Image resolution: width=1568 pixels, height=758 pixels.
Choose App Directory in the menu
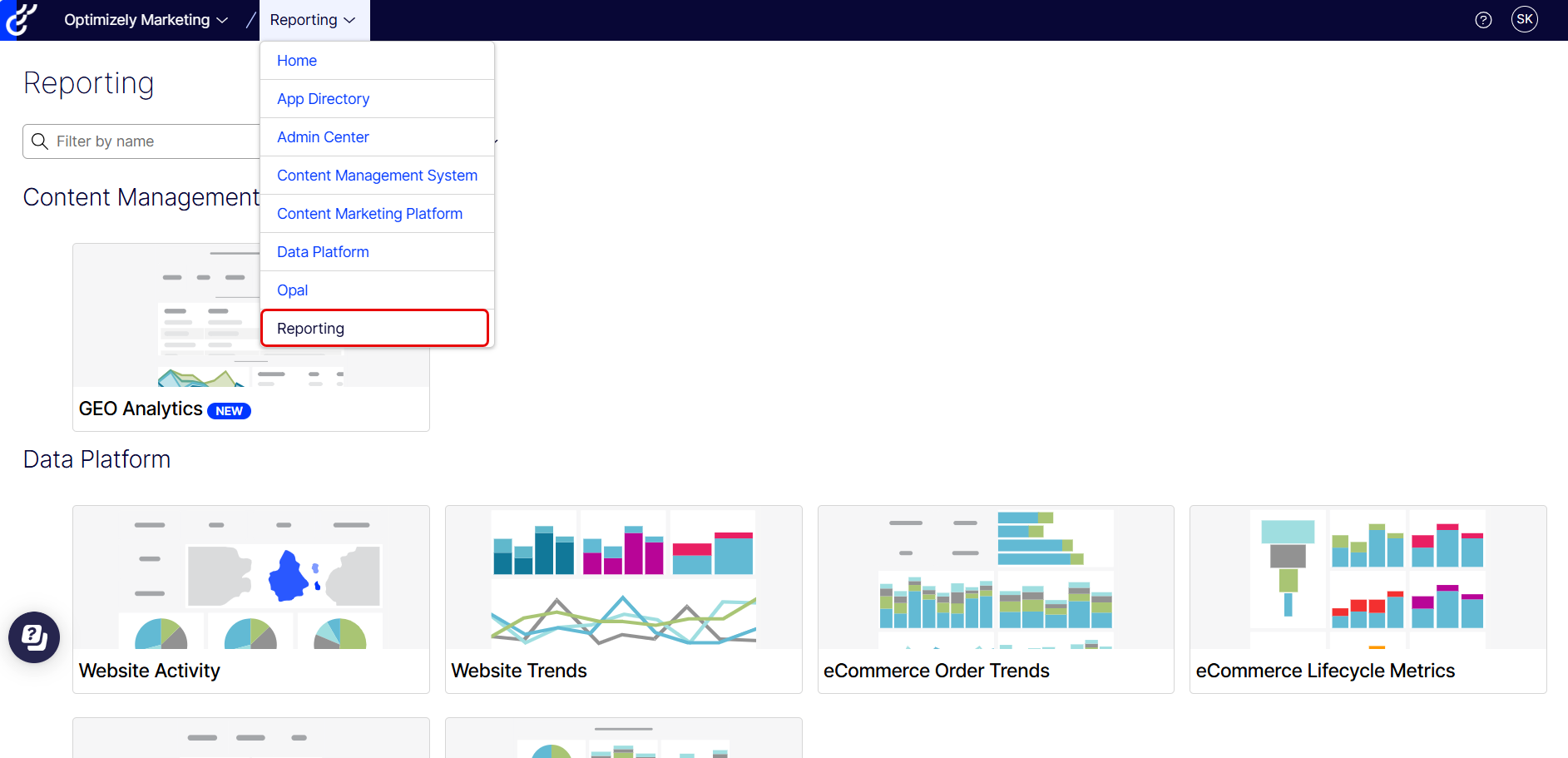[x=323, y=99]
